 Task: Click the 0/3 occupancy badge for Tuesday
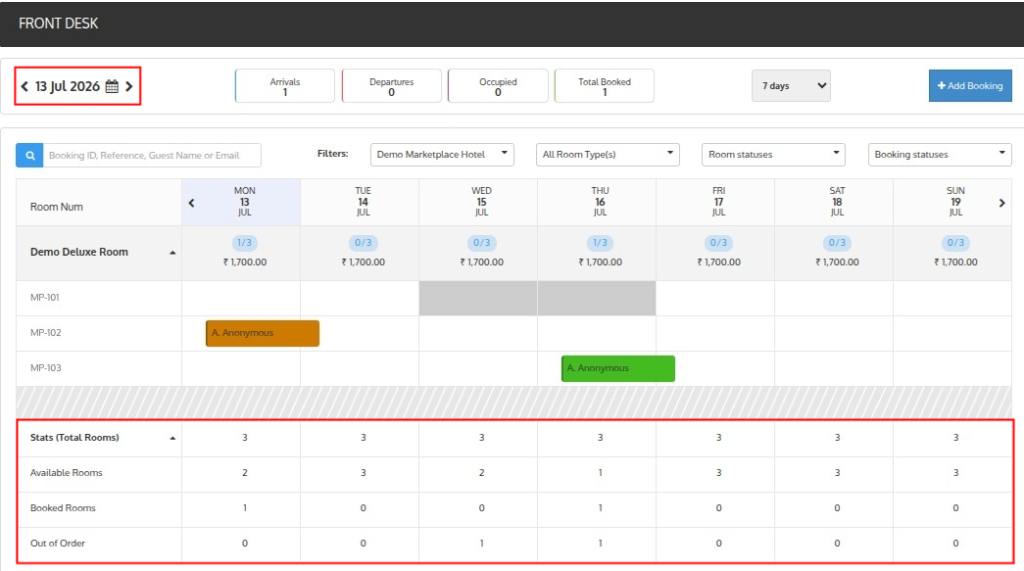tap(363, 243)
